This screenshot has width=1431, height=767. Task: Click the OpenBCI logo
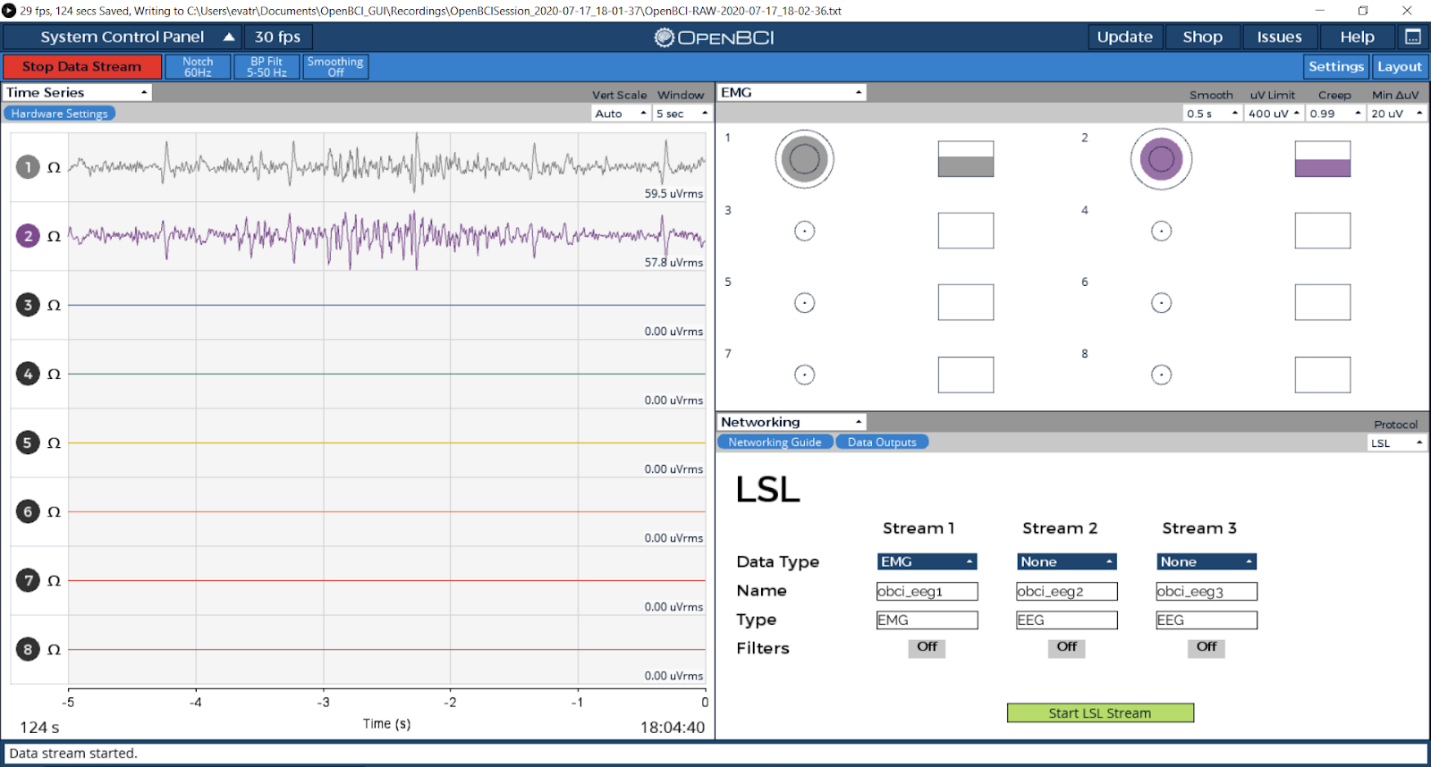714,37
